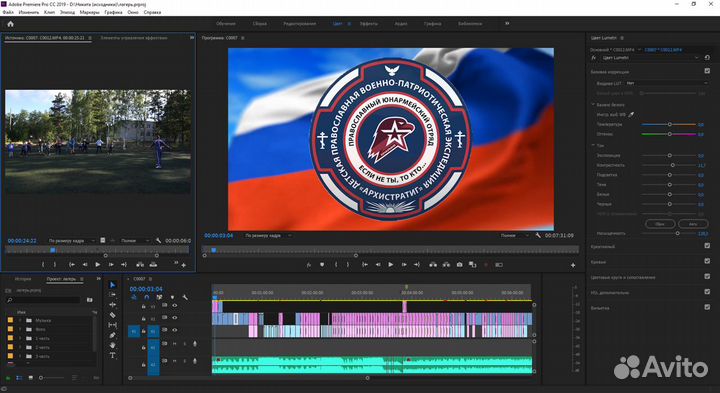Click Lift button in Program monitor
Viewport: 720px width, 393px height.
click(x=433, y=264)
